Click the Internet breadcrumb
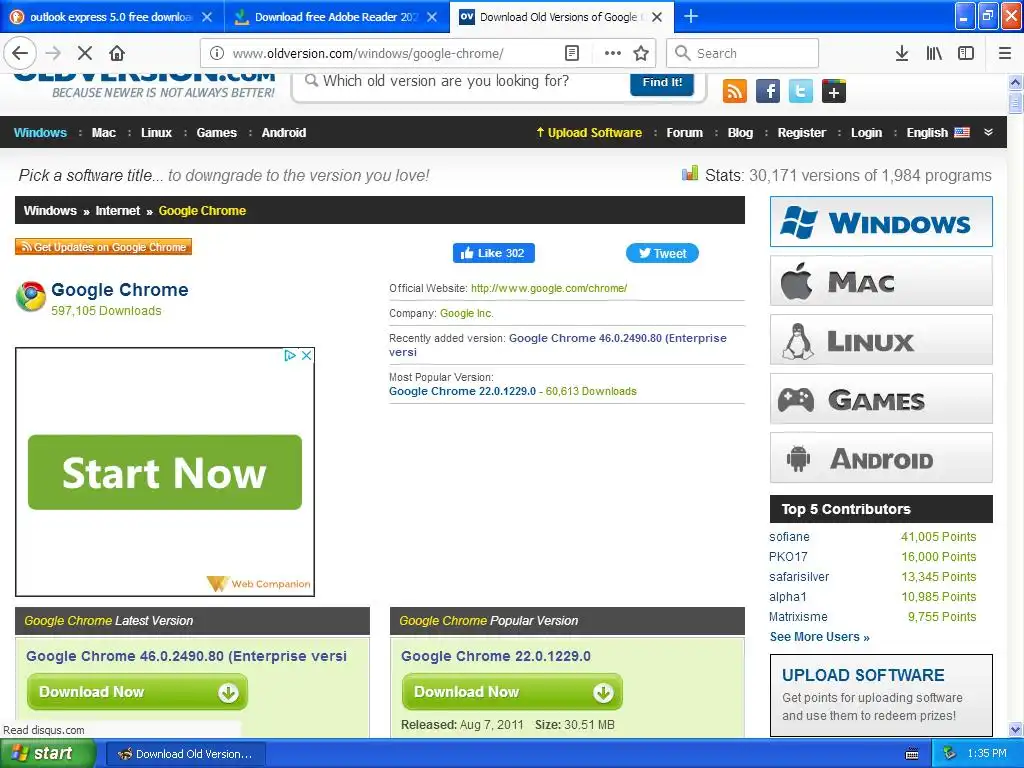Image resolution: width=1024 pixels, height=768 pixels. [x=118, y=211]
